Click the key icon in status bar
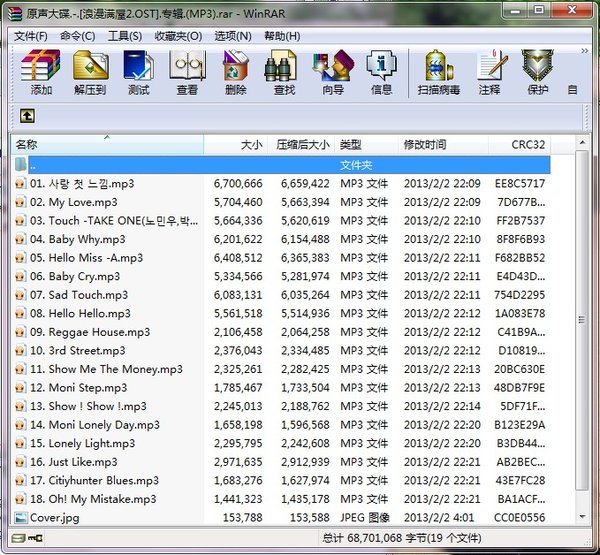Image resolution: width=600 pixels, height=555 pixels. [35, 538]
